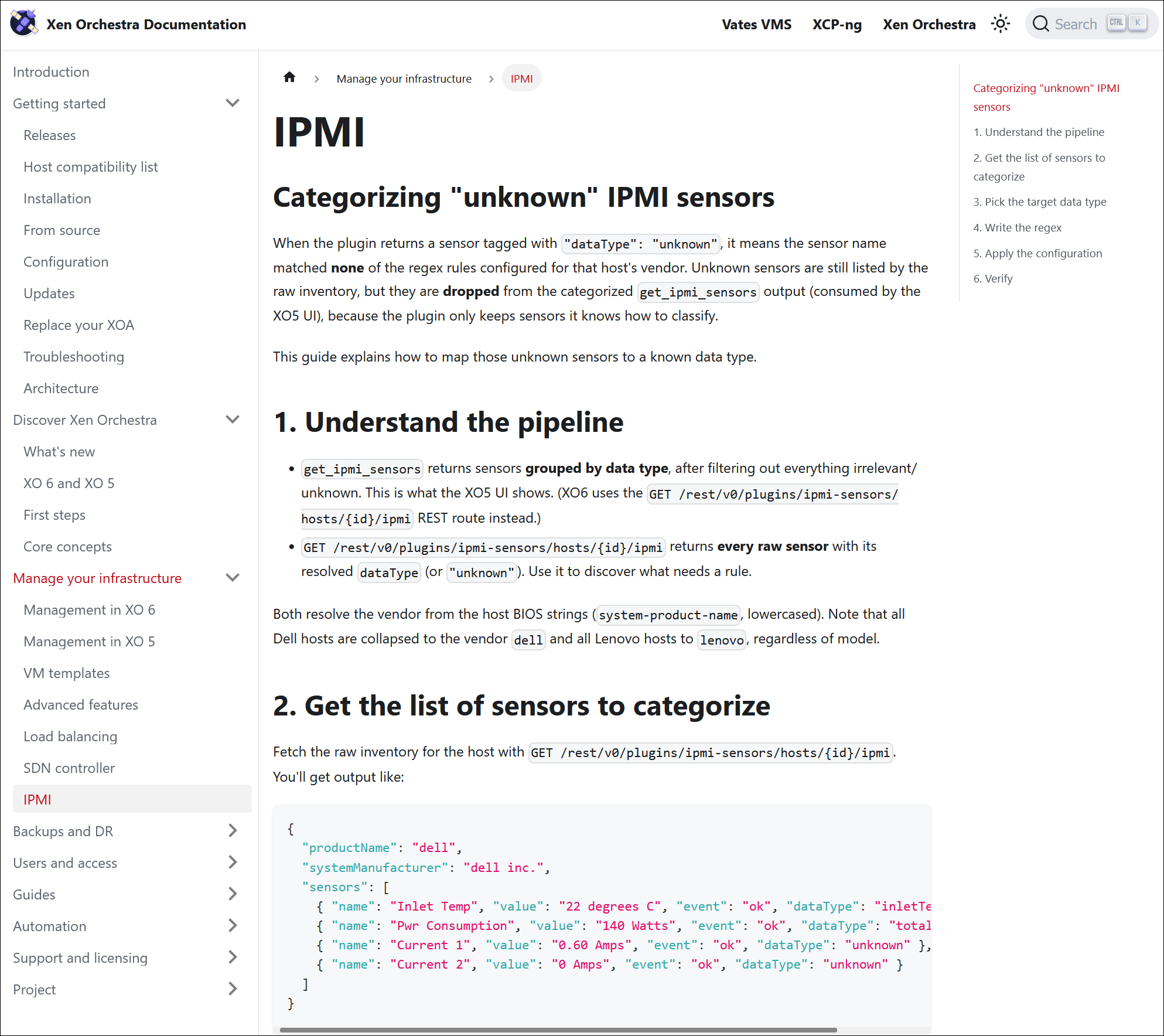Click the IPMI breadcrumb chip
The height and width of the screenshot is (1036, 1164).
click(521, 79)
